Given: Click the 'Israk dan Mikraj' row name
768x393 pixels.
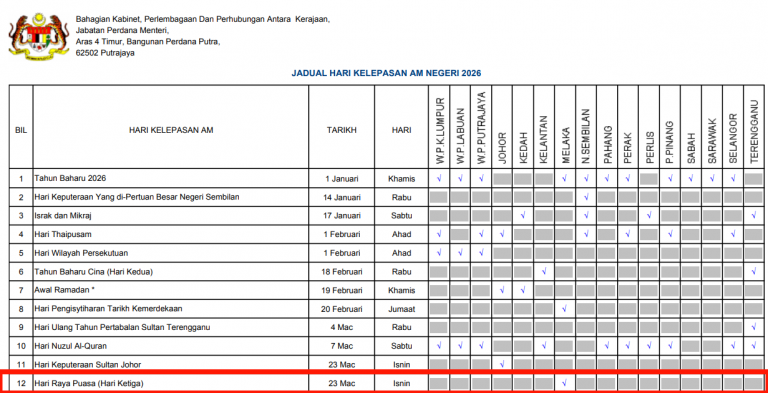Looking at the screenshot, I should pos(62,216).
